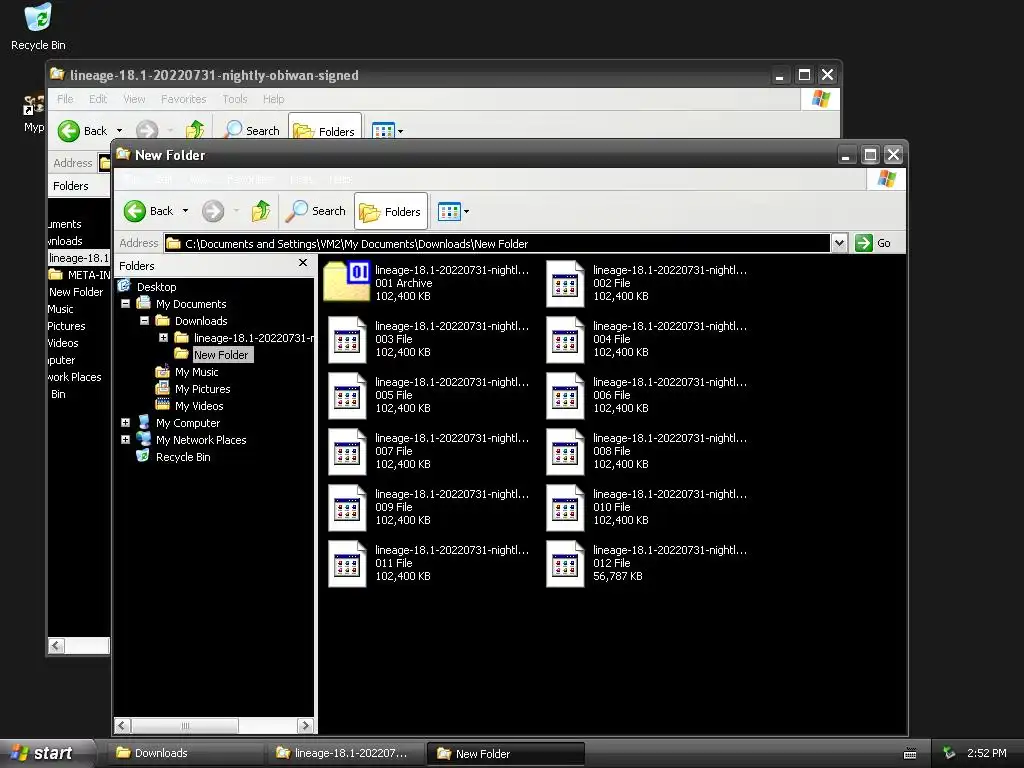Click Search in lineage window toolbar
The image size is (1024, 768).
(x=252, y=131)
